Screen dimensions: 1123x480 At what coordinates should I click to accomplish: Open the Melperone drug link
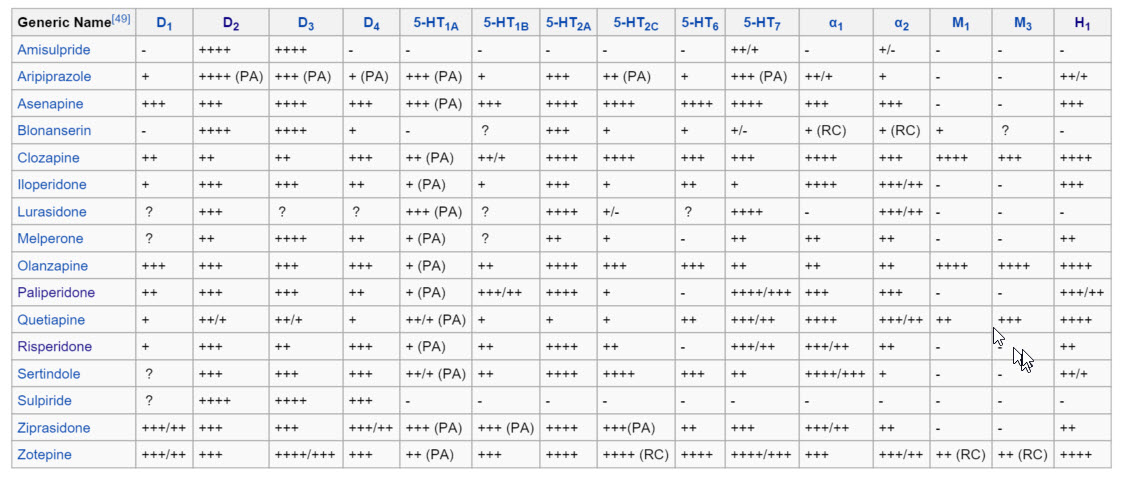[x=50, y=239]
